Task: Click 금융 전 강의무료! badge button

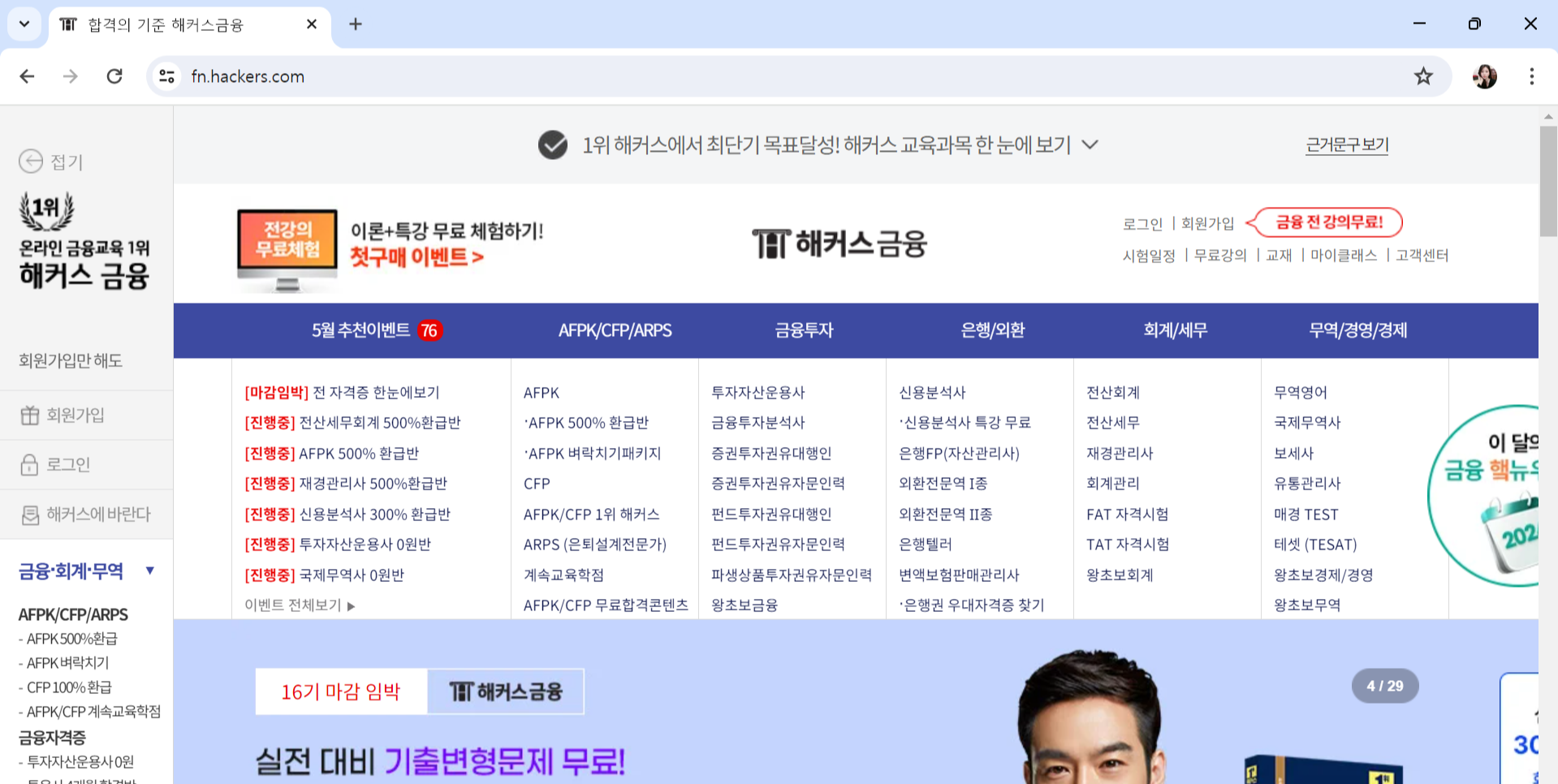Action: pyautogui.click(x=1326, y=222)
